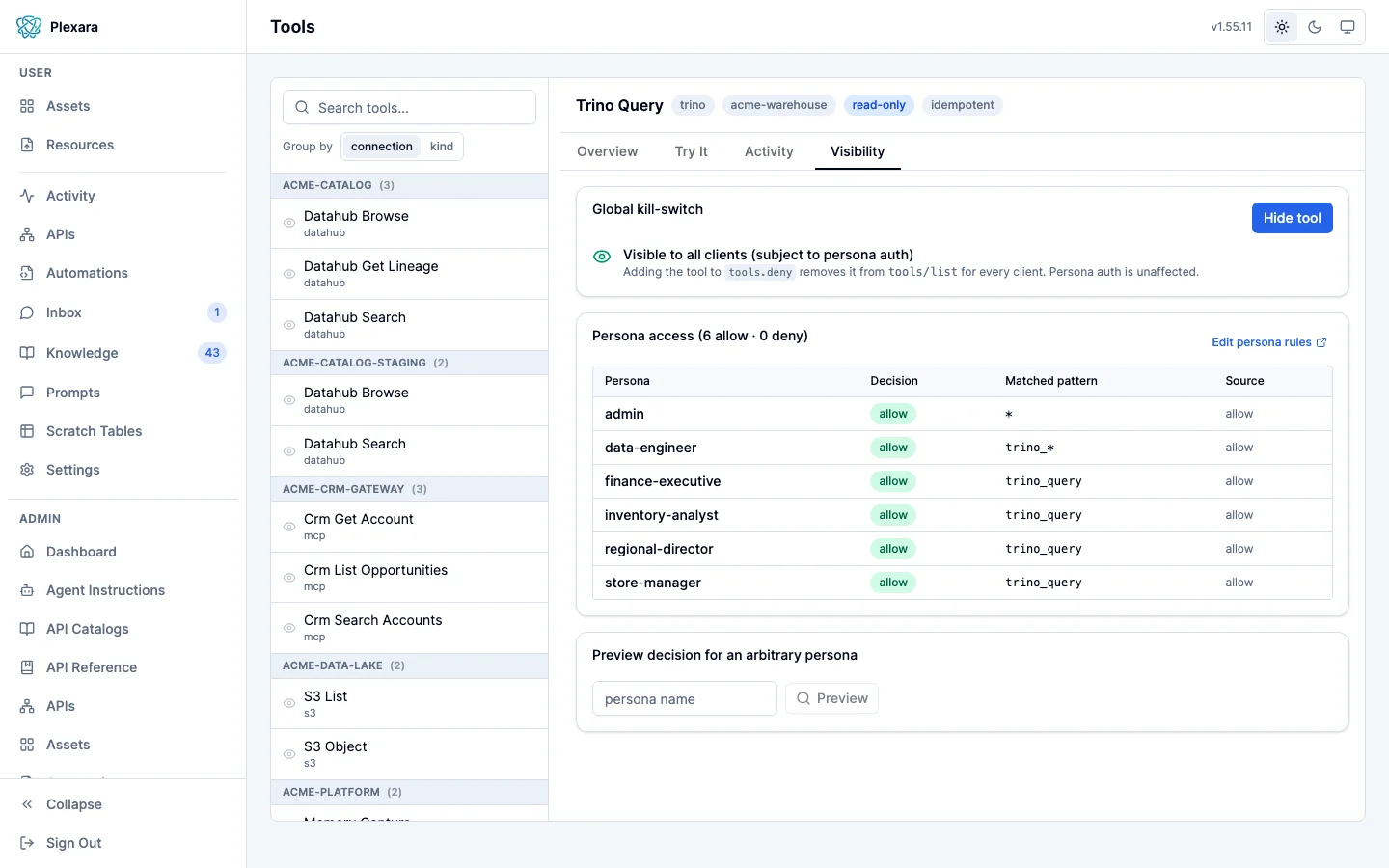Viewport: 1389px width, 868px height.
Task: Focus the persona name input
Action: click(684, 698)
